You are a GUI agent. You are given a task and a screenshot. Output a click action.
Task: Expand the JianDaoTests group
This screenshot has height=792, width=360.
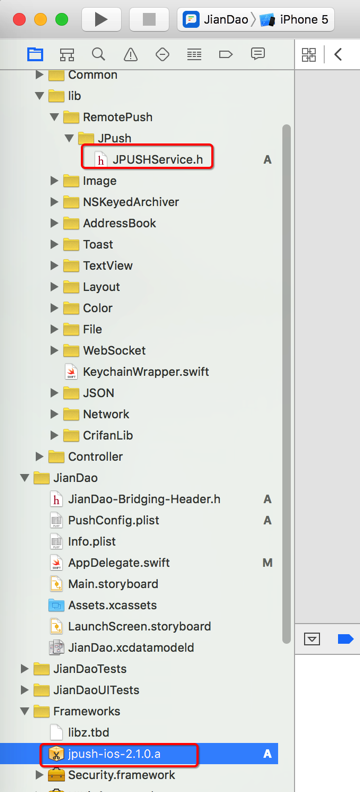24,669
